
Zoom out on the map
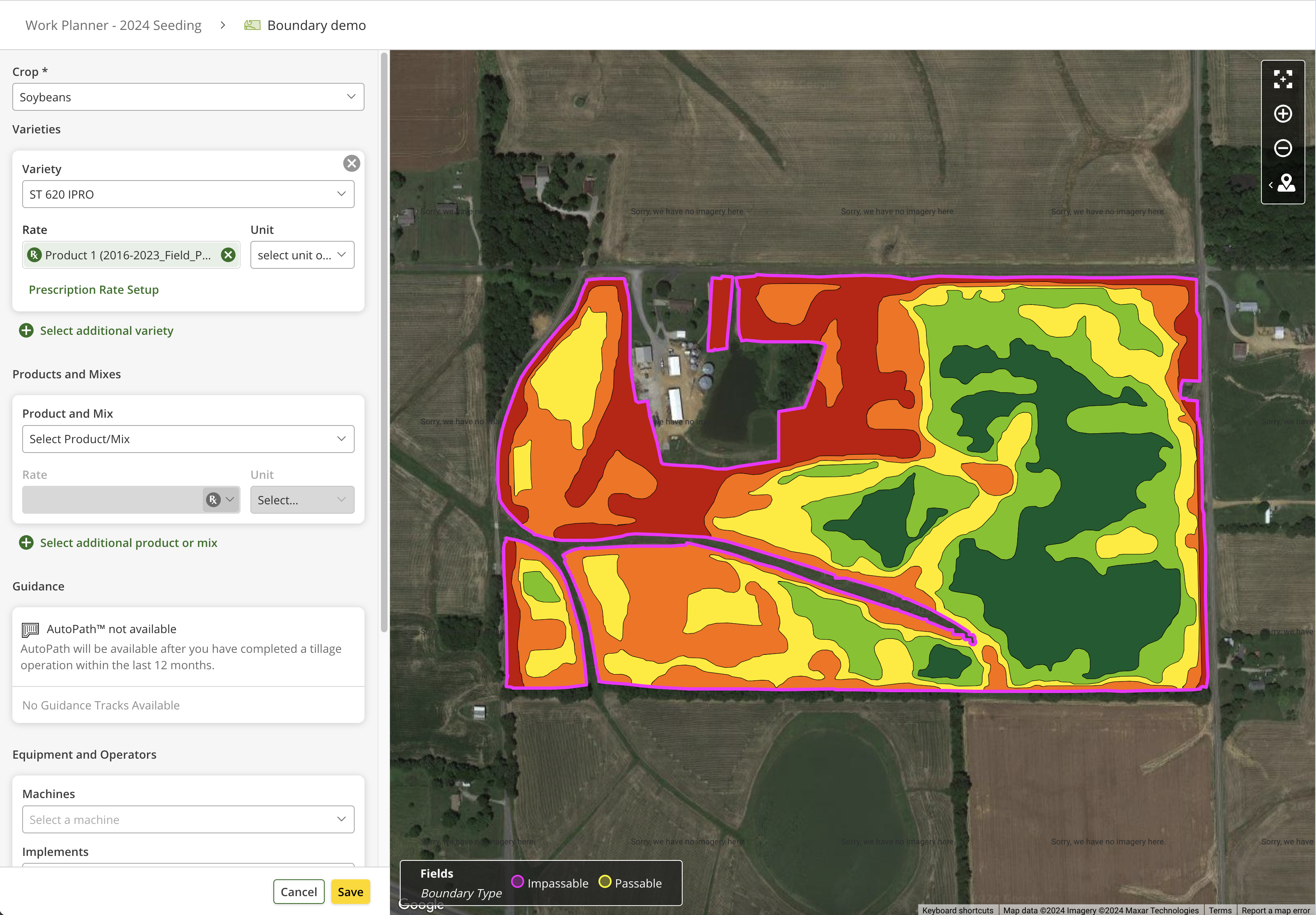[1282, 149]
